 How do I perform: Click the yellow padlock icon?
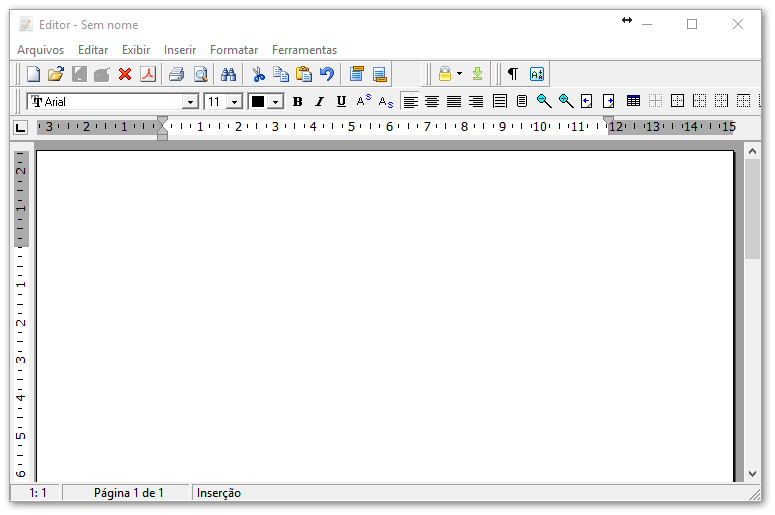point(445,74)
